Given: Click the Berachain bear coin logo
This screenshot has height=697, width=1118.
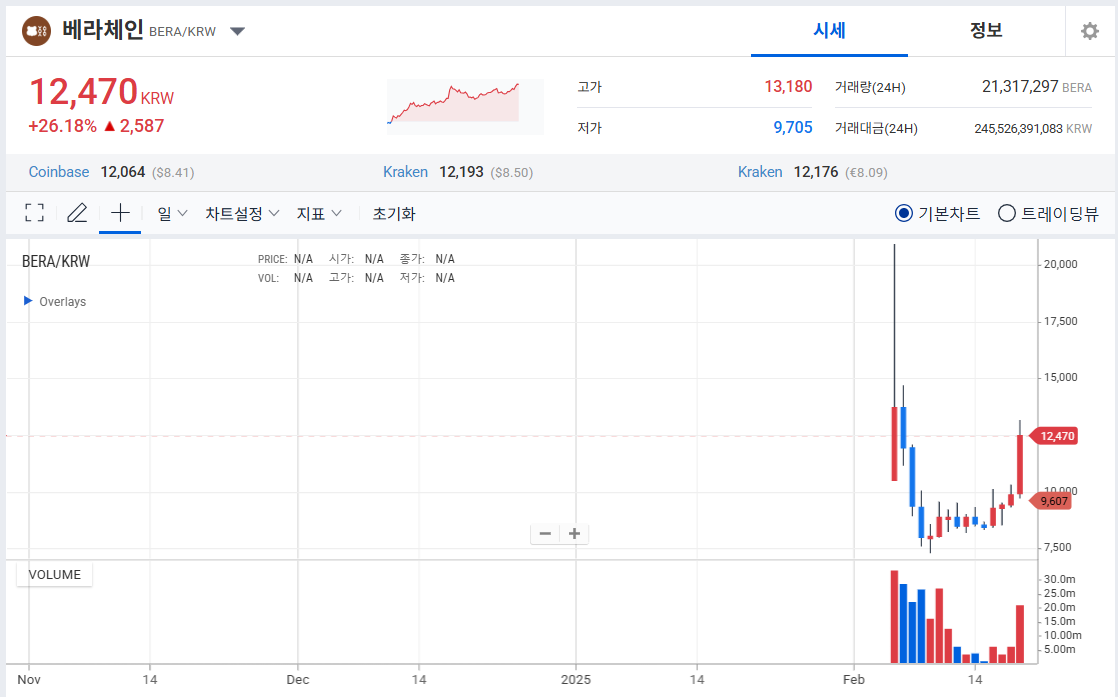Looking at the screenshot, I should [x=36, y=31].
